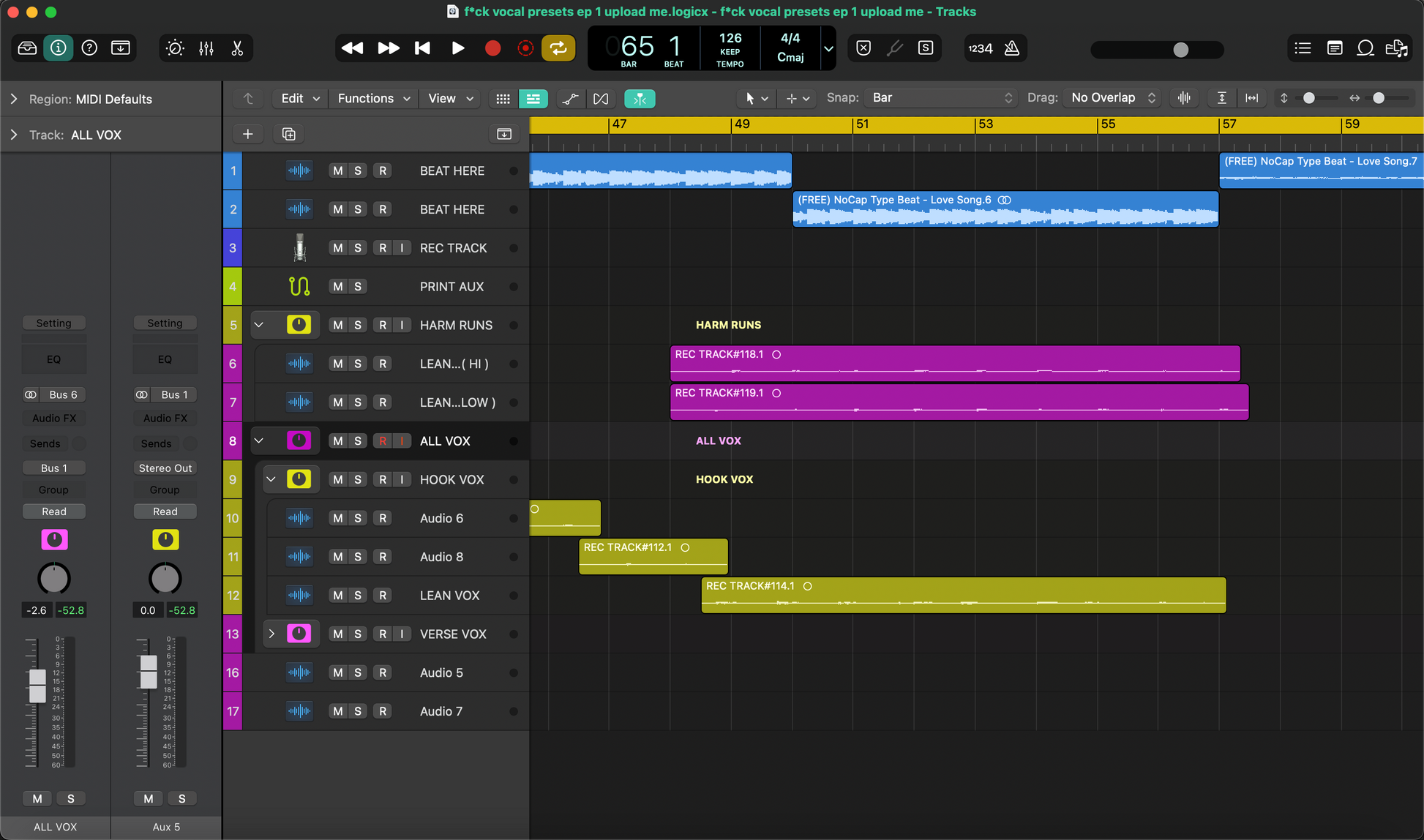
Task: Solo the REC TRACK track
Action: tap(358, 248)
